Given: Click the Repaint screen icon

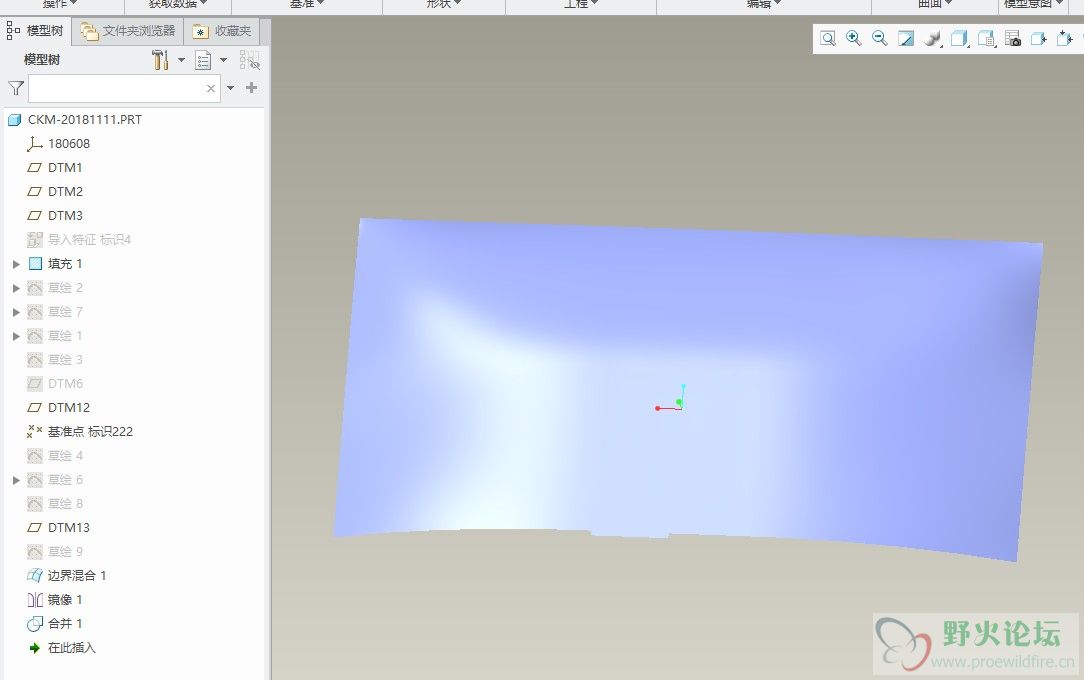Looking at the screenshot, I should (906, 38).
